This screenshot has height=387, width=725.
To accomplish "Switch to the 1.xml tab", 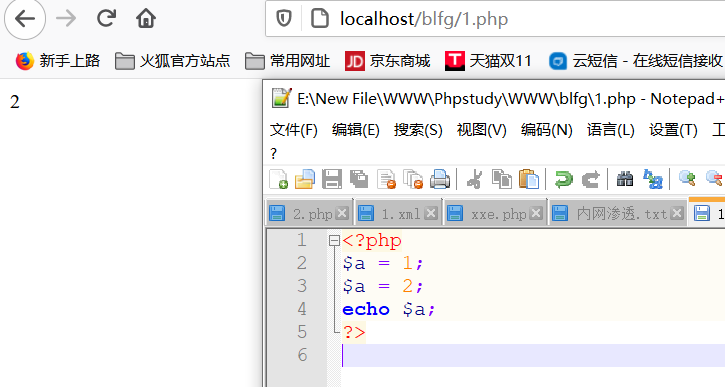I will point(398,214).
